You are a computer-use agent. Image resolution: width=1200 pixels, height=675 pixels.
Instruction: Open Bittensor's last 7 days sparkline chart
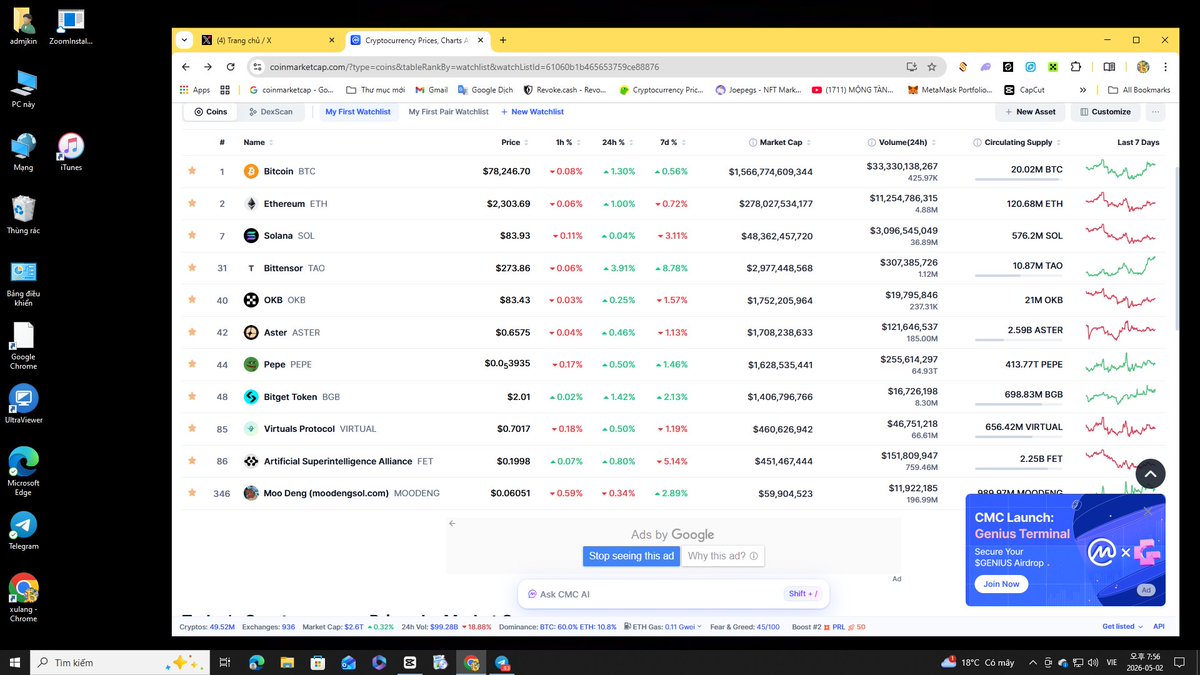[x=1121, y=267]
